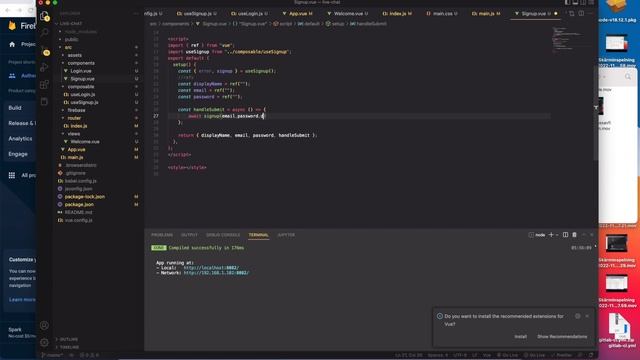Screen dimensions: 640x360
Task: Open launch profile dropdown next to plus
Action: click(x=557, y=235)
